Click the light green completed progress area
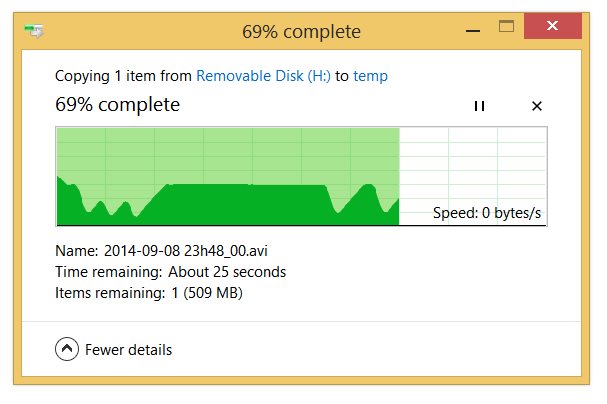 point(228,155)
